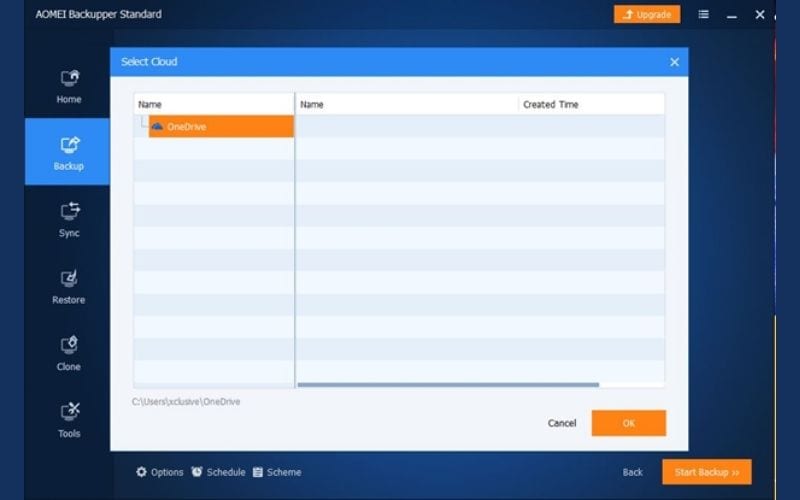Click Cancel in Select Cloud dialog
Viewport: 800px width, 500px height.
(562, 423)
